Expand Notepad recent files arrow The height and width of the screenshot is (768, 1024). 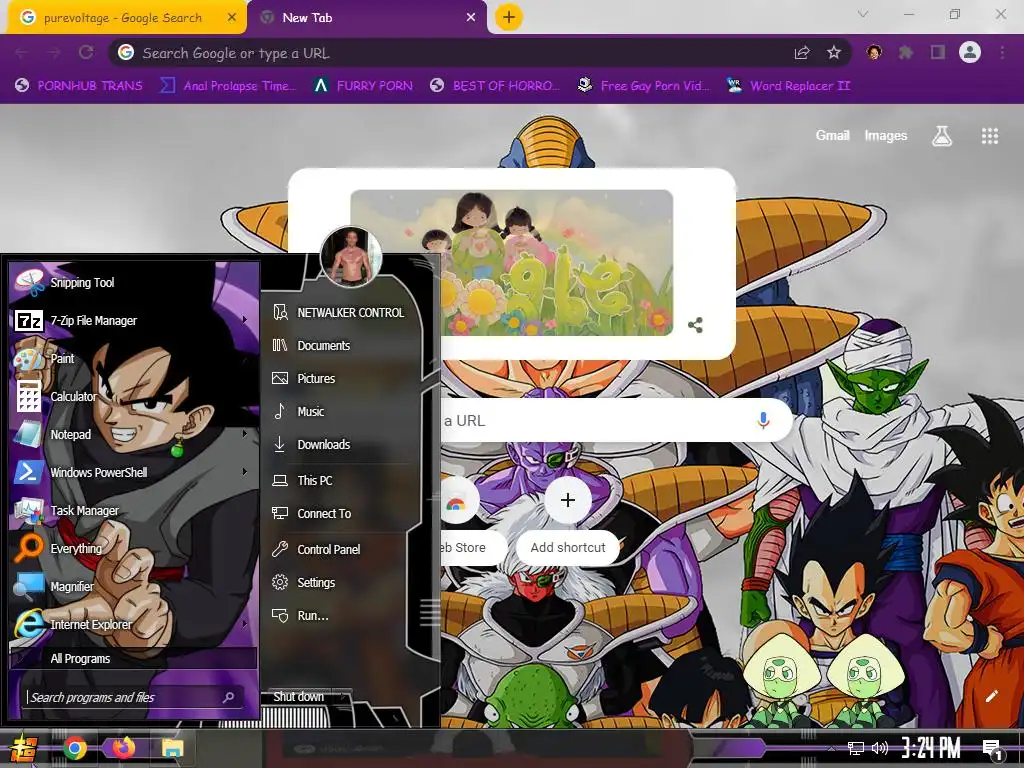245,434
